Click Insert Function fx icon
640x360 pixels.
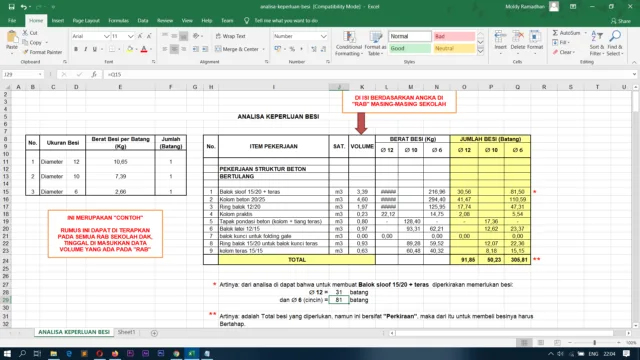coord(94,74)
